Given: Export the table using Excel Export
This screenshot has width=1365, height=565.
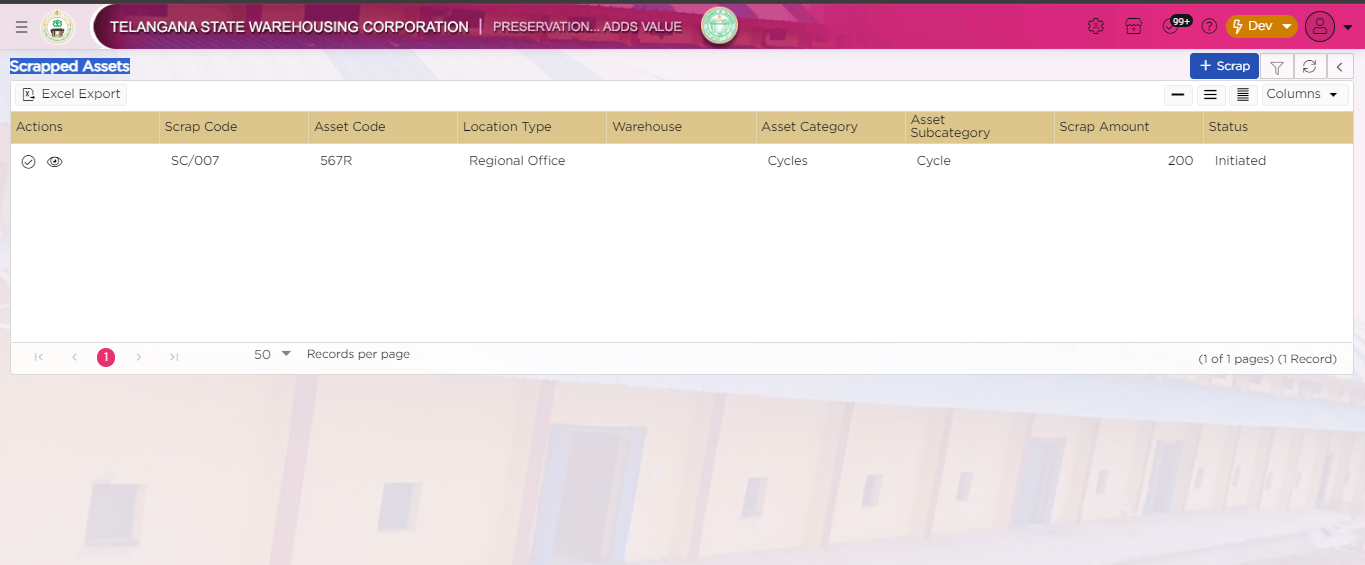Looking at the screenshot, I should (71, 94).
